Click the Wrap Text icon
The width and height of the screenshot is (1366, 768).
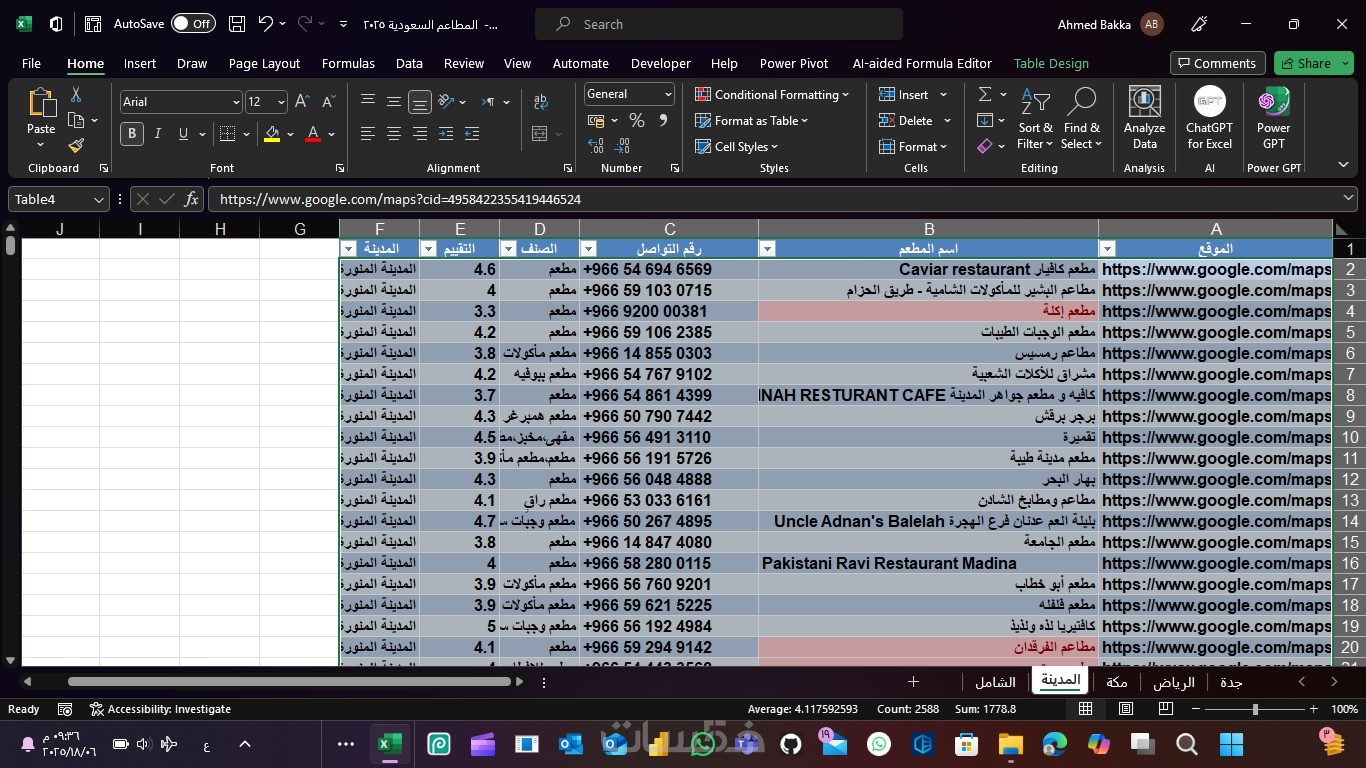[541, 102]
